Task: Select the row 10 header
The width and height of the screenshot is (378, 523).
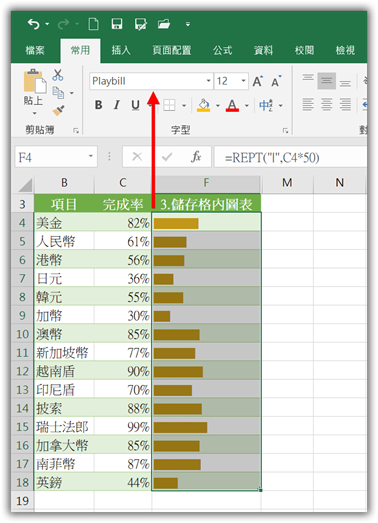Action: point(22,334)
